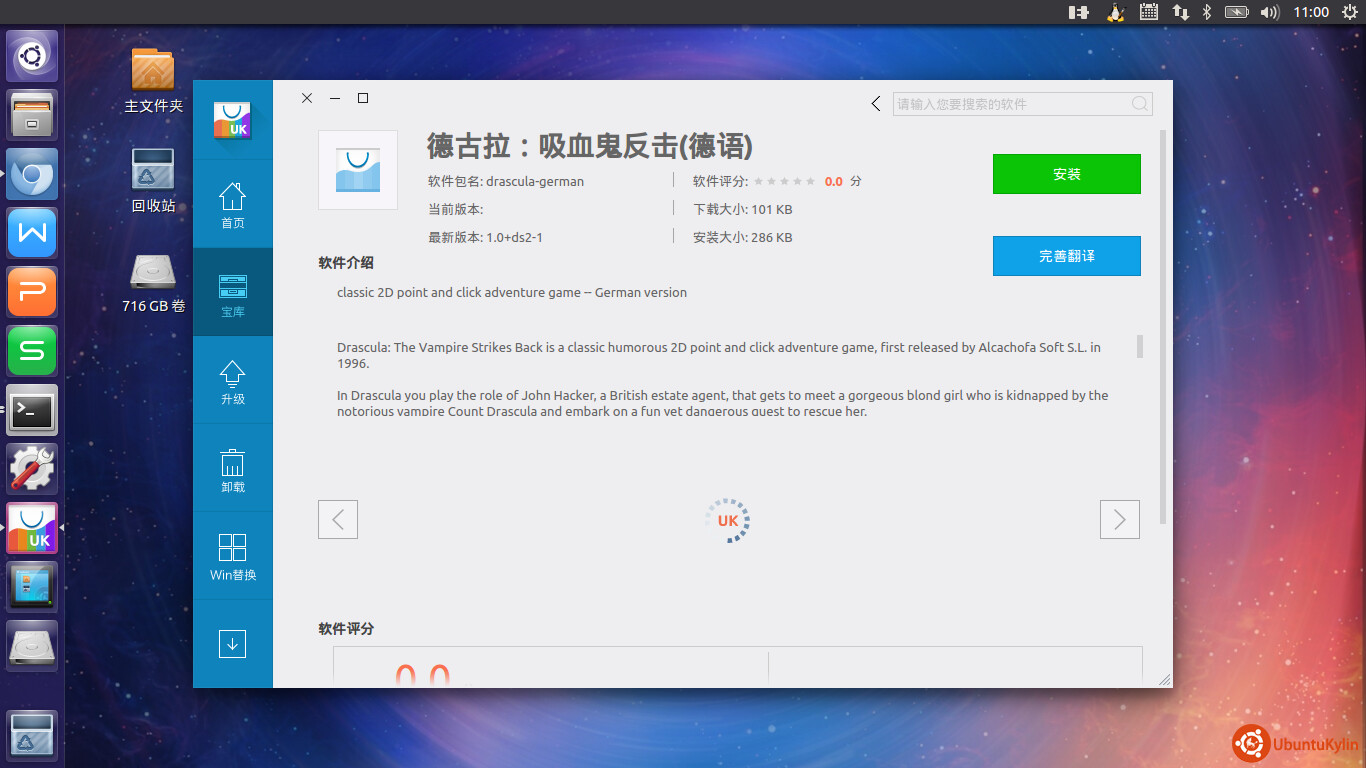Click the download tasks arrow icon in sidebar

pyautogui.click(x=232, y=643)
